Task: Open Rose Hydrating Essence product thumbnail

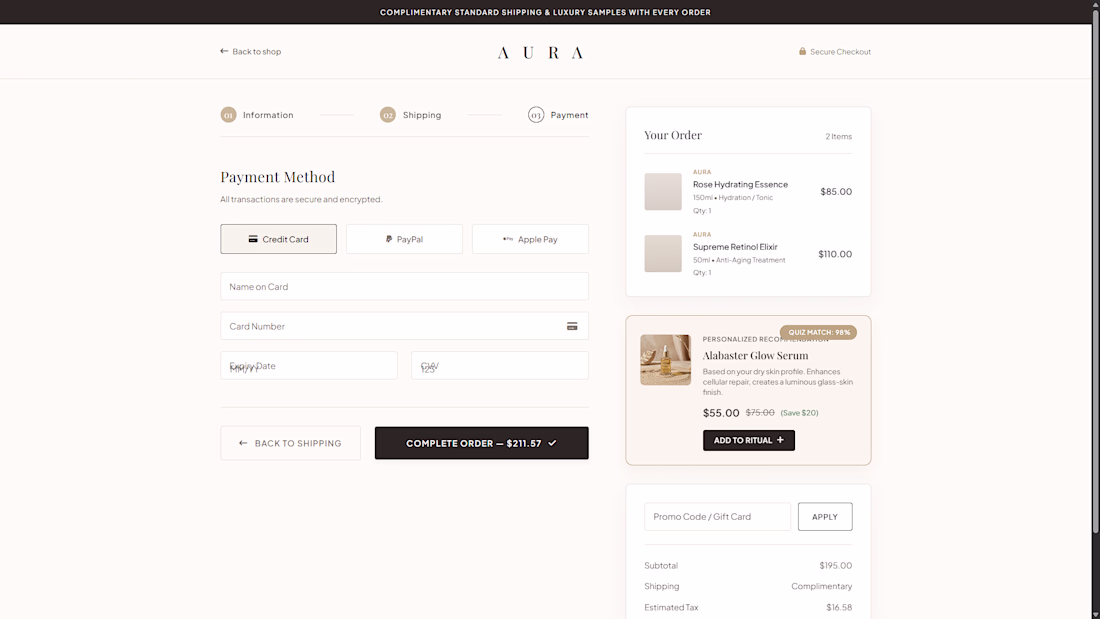Action: tap(663, 192)
